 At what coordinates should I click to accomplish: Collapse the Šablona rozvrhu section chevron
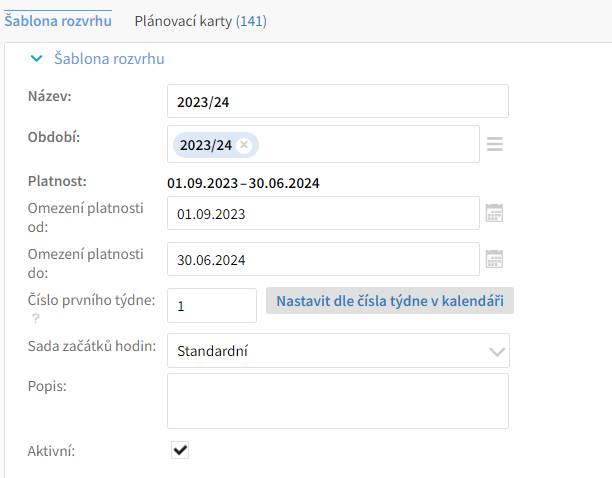point(36,59)
